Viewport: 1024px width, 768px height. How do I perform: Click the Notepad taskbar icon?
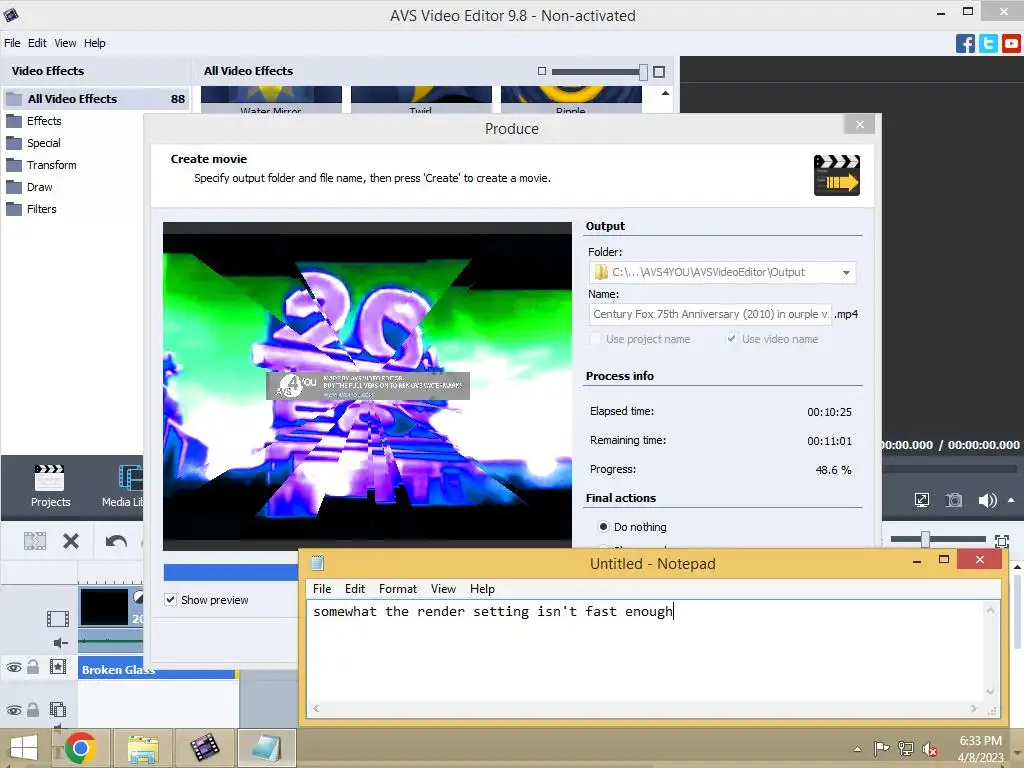(266, 748)
